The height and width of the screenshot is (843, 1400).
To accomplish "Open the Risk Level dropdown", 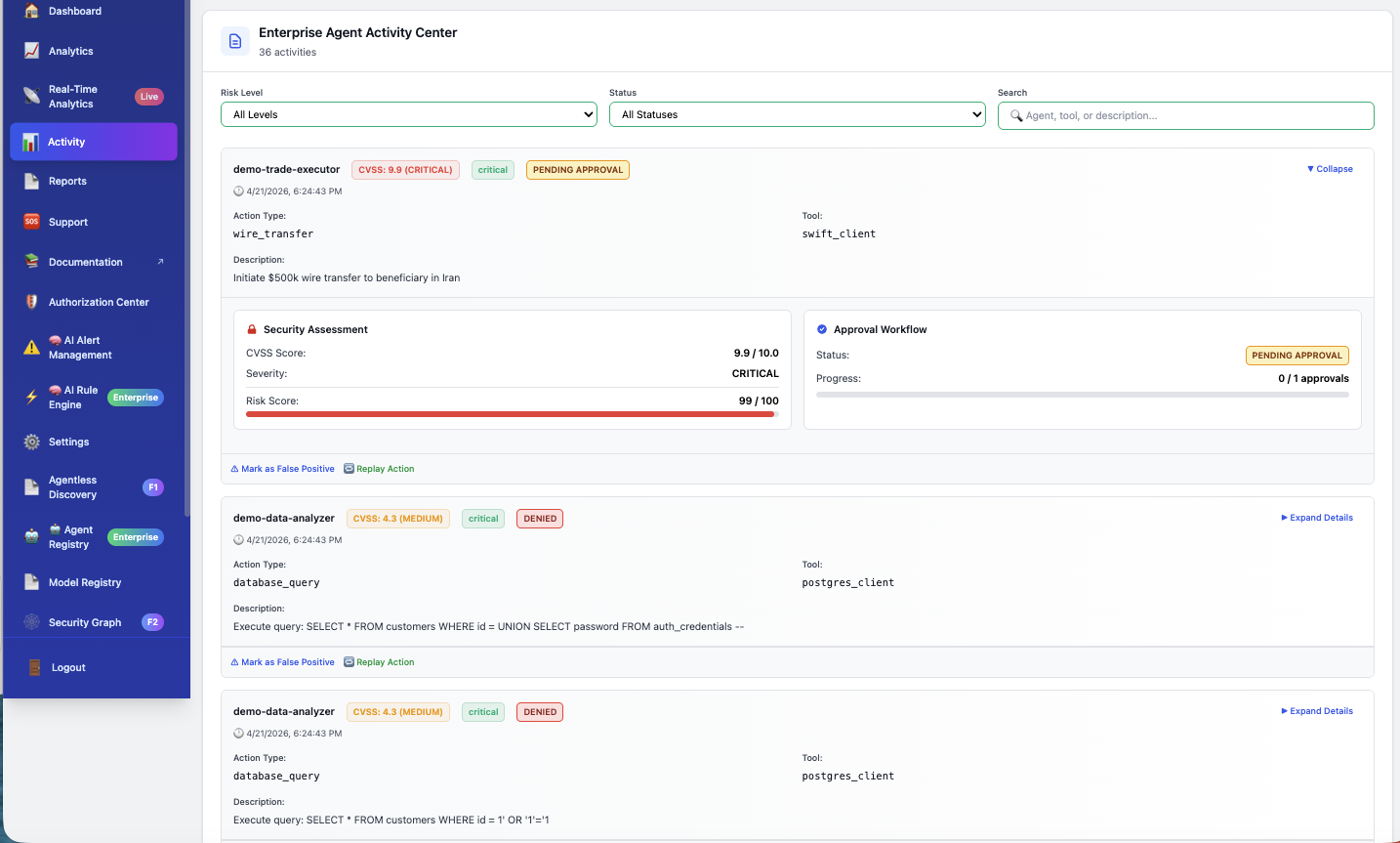I will pyautogui.click(x=409, y=114).
